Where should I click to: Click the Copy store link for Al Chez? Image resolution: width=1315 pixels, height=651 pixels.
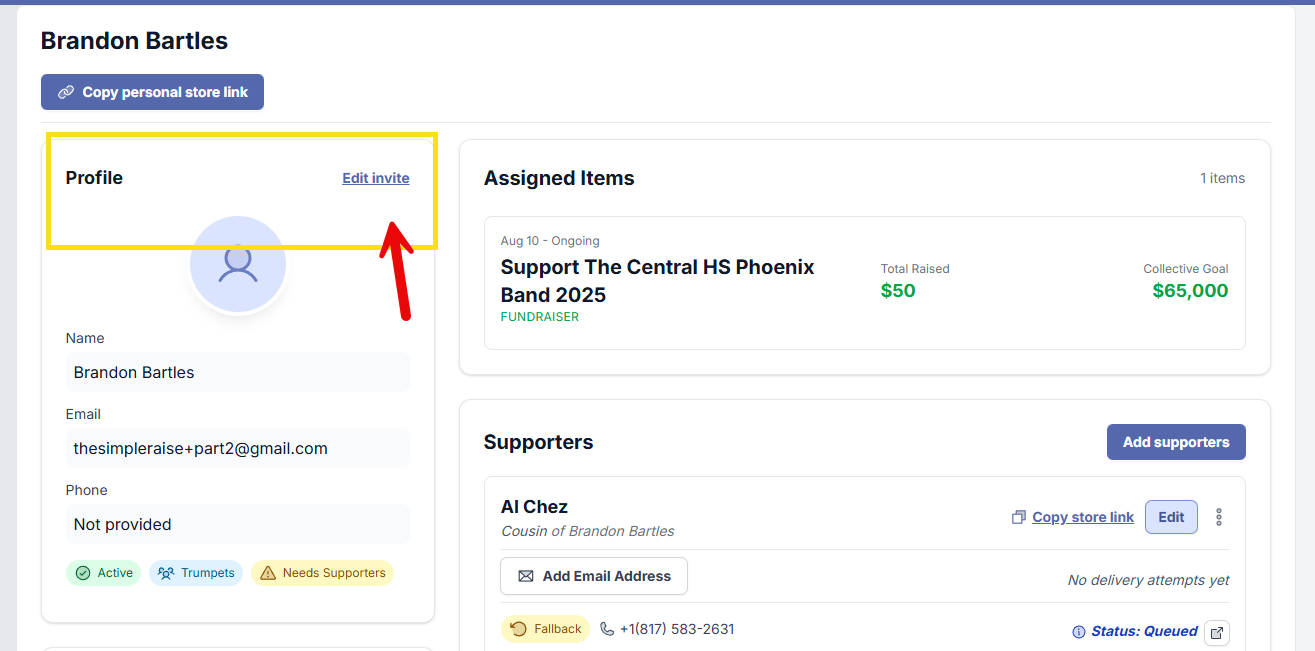pyautogui.click(x=1082, y=517)
